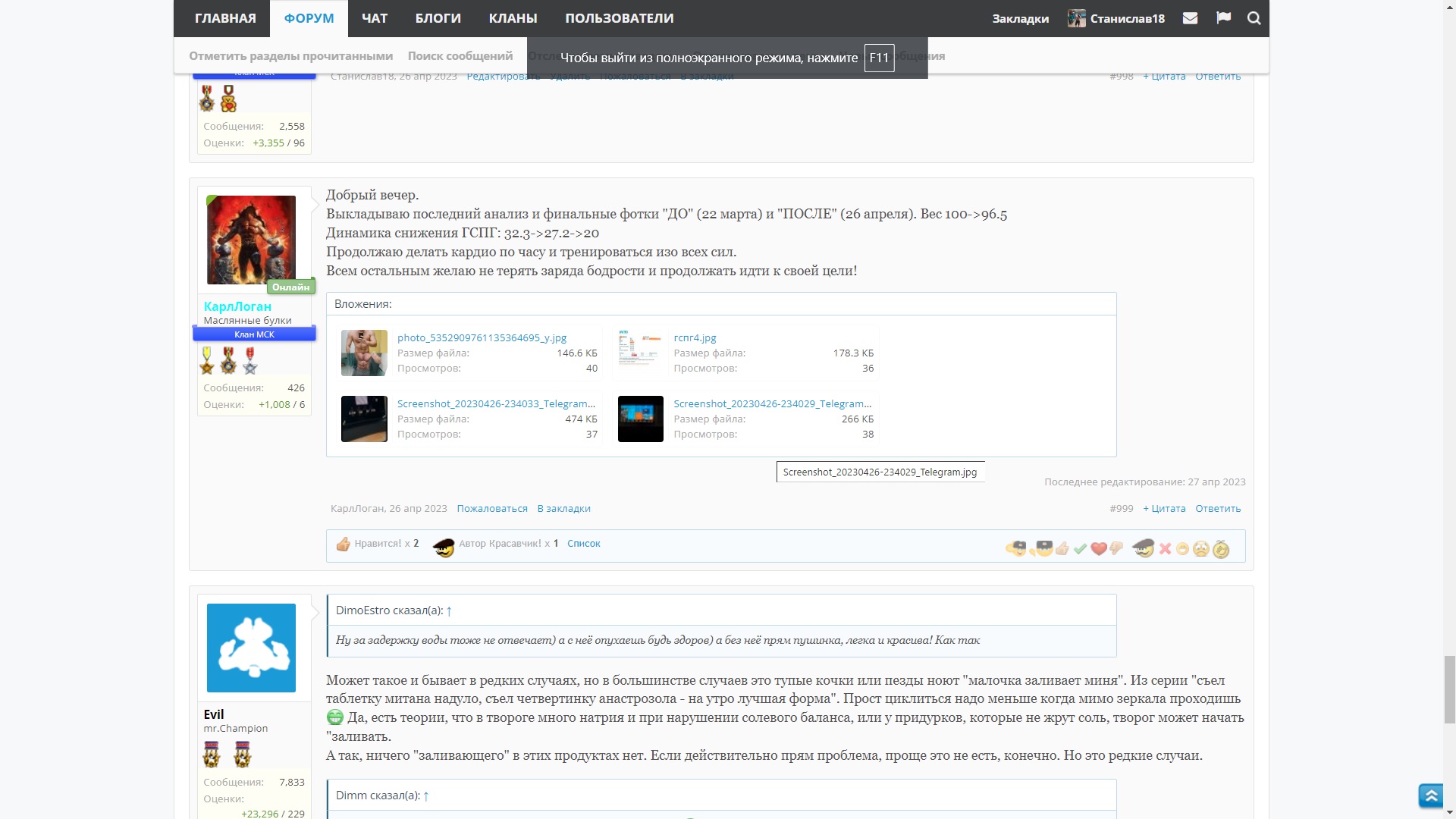Click the scroll-to-top double-arrow button
This screenshot has width=1456, height=819.
1430,795
